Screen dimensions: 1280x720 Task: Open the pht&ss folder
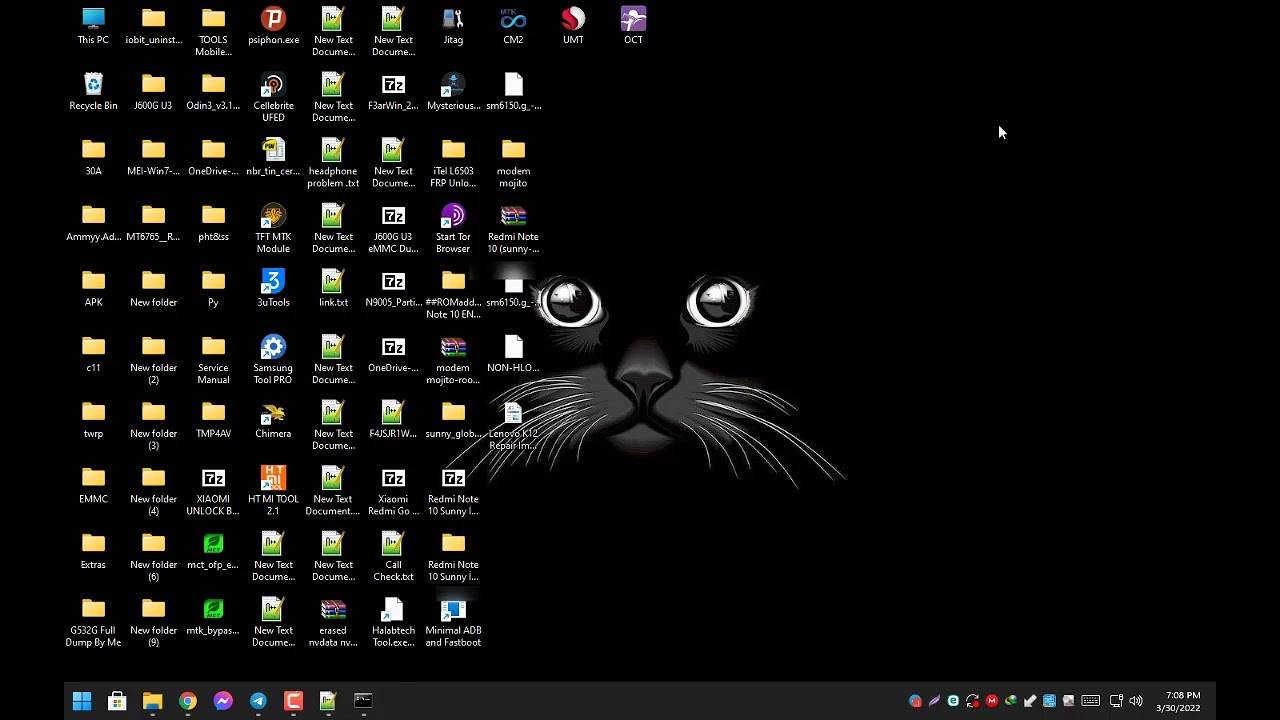[213, 223]
